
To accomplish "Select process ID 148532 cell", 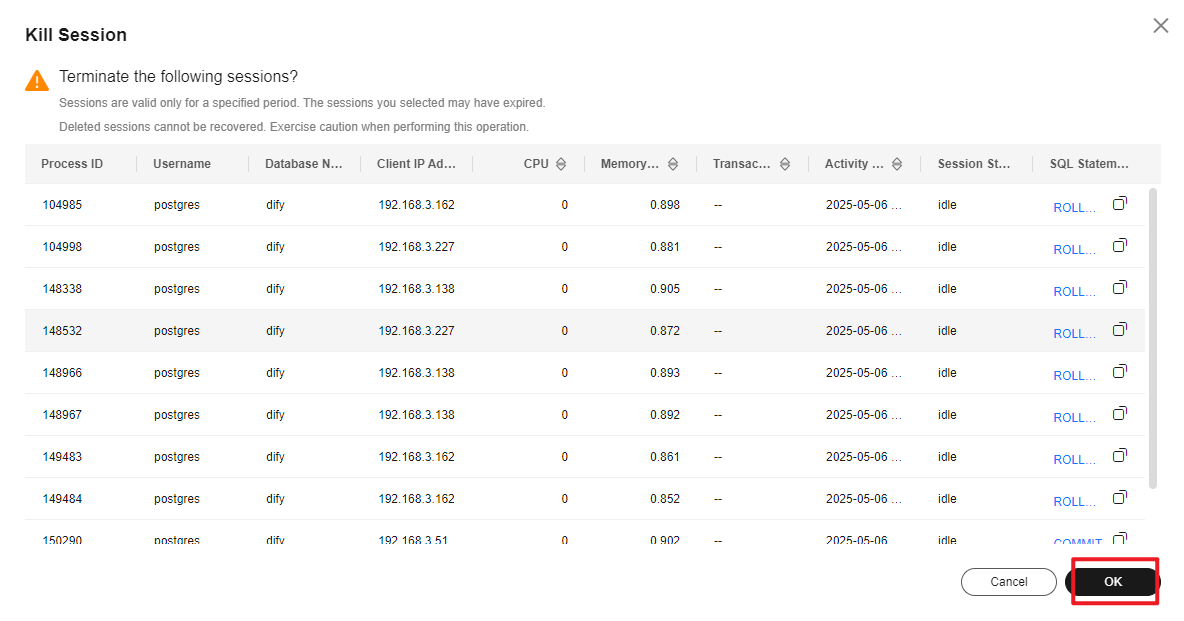I will (62, 331).
